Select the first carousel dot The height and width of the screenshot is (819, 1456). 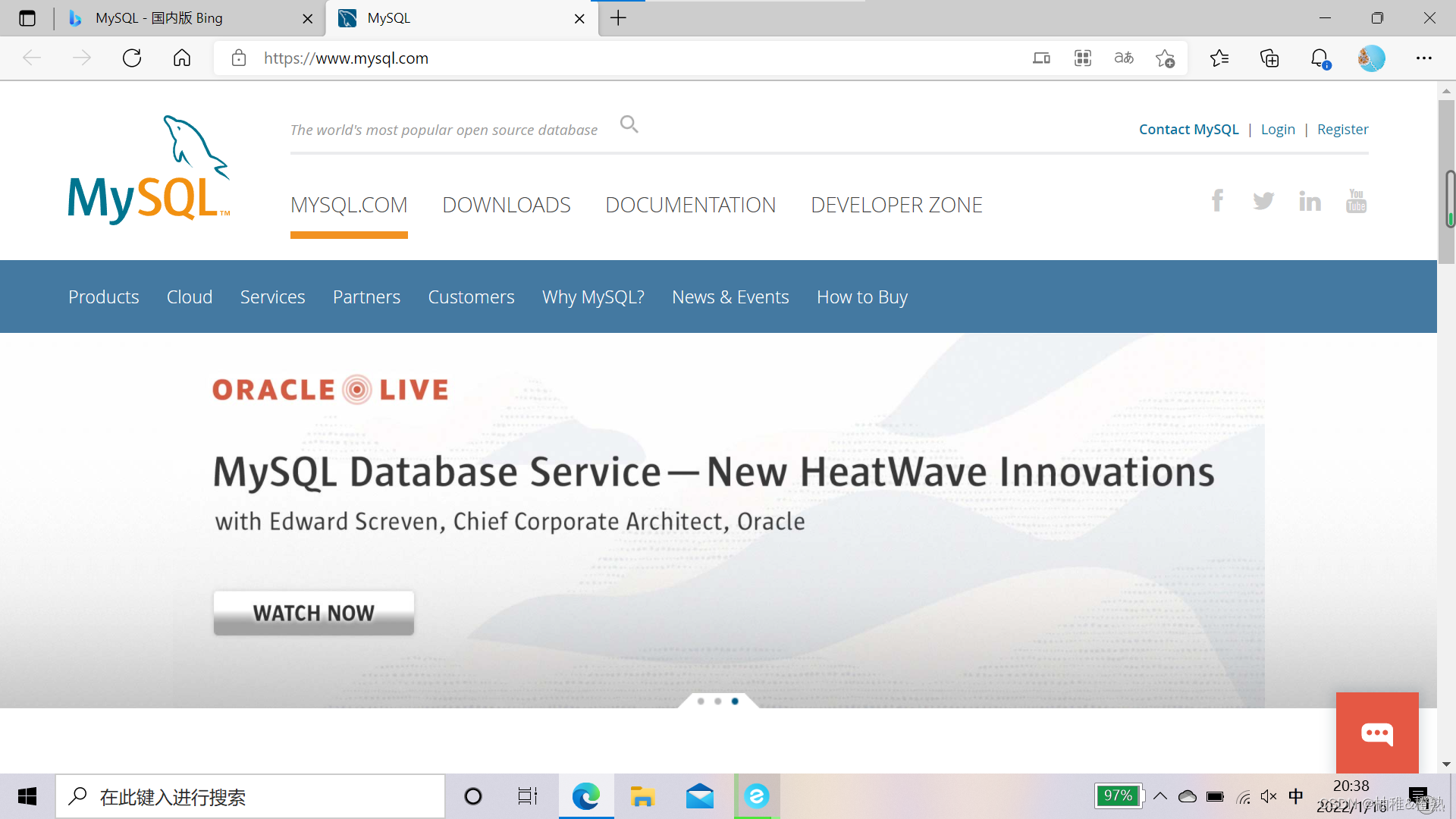point(701,701)
